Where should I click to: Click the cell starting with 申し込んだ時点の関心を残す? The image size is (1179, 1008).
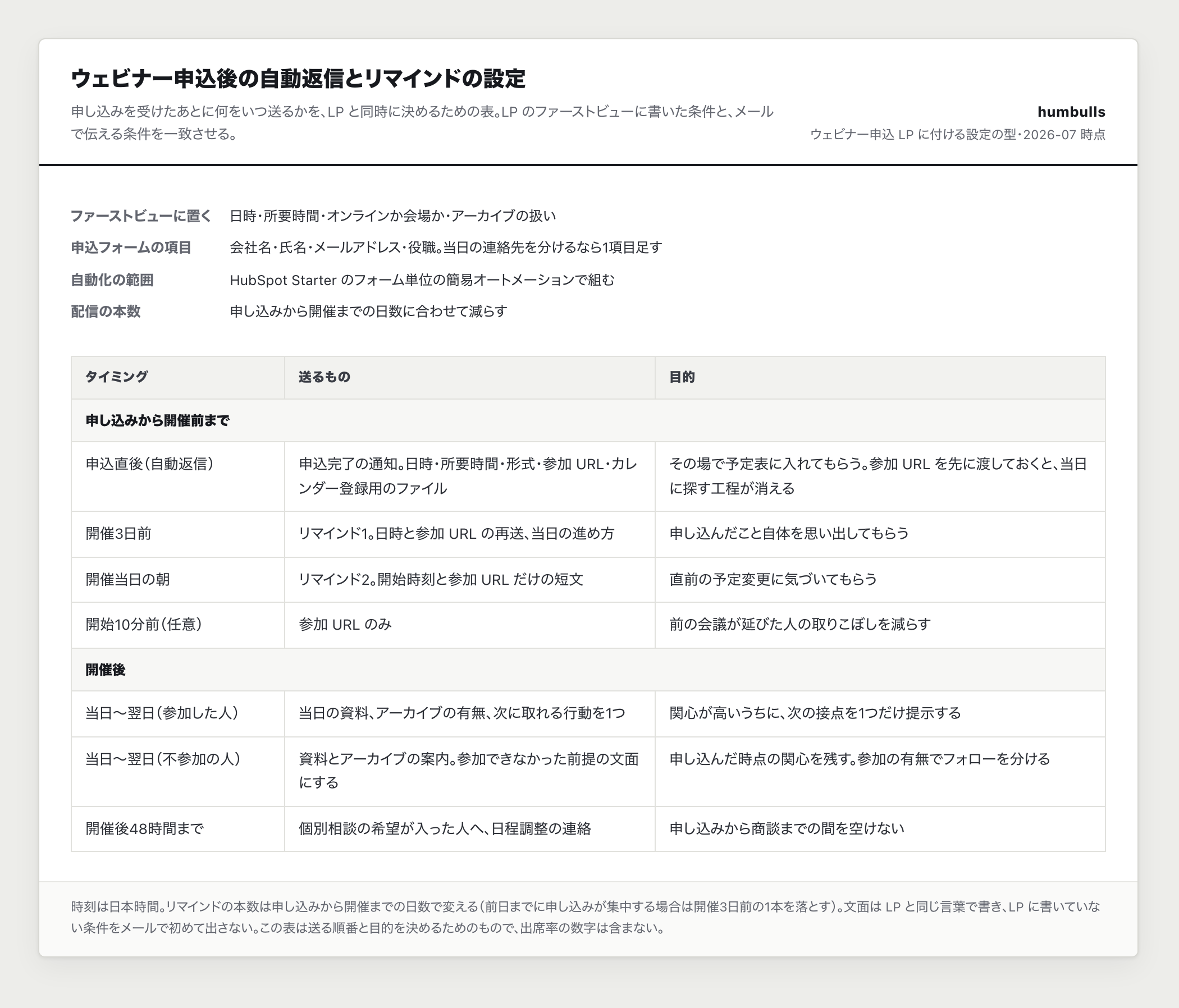pyautogui.click(x=880, y=771)
